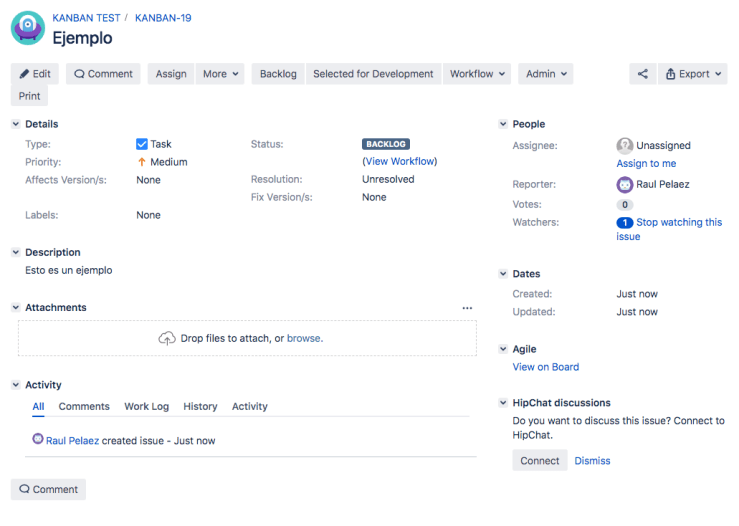Viewport: 739px width, 526px height.
Task: Switch to the History tab
Action: [200, 407]
